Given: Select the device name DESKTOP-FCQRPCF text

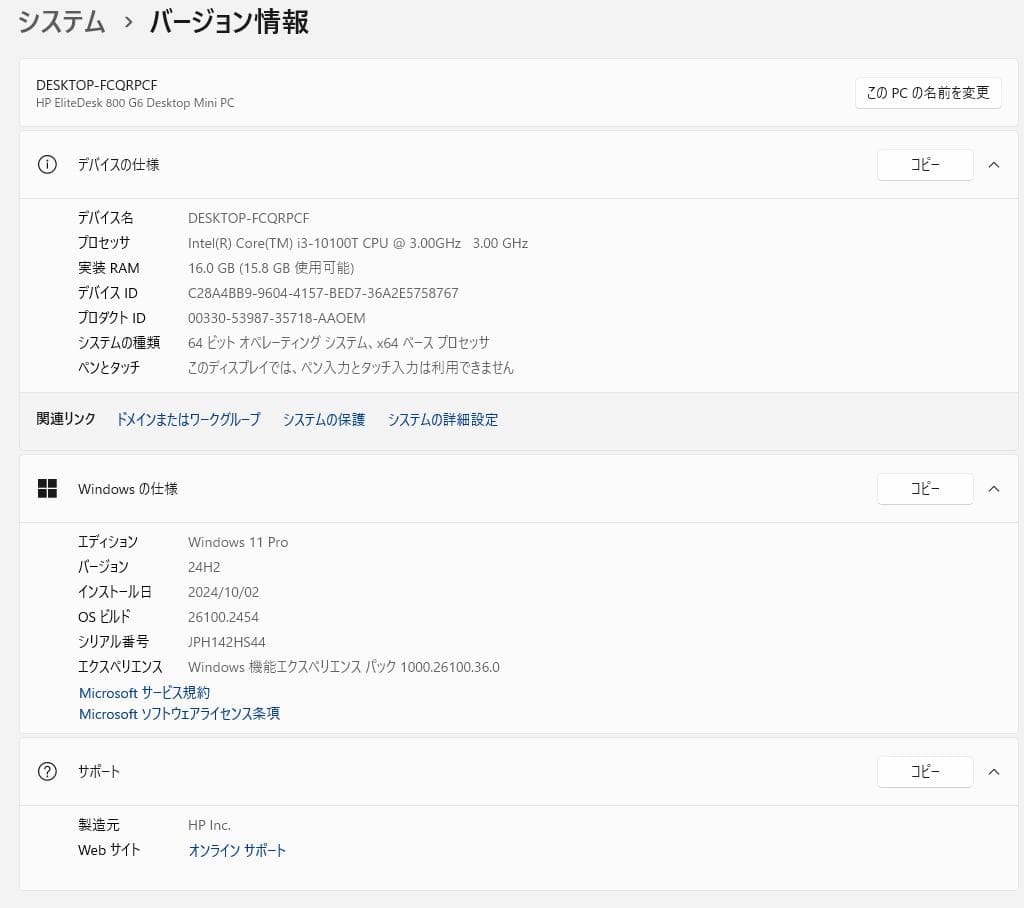Looking at the screenshot, I should click(x=248, y=218).
